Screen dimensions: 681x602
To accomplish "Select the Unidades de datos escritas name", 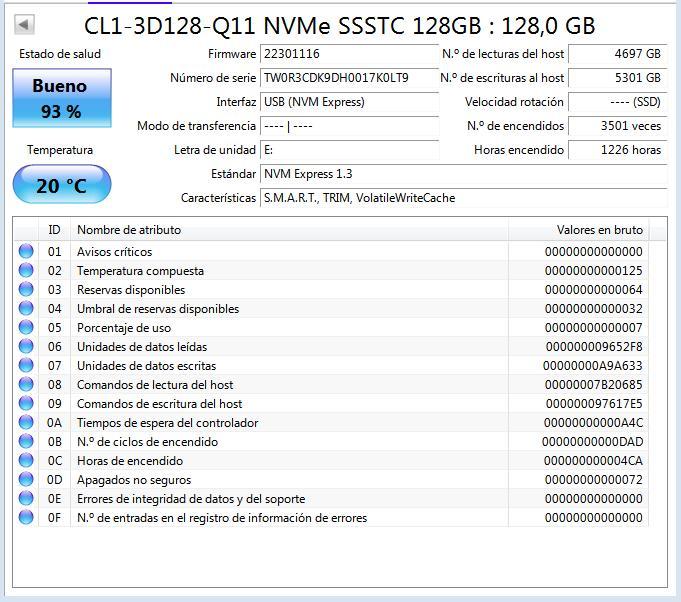I will [146, 366].
